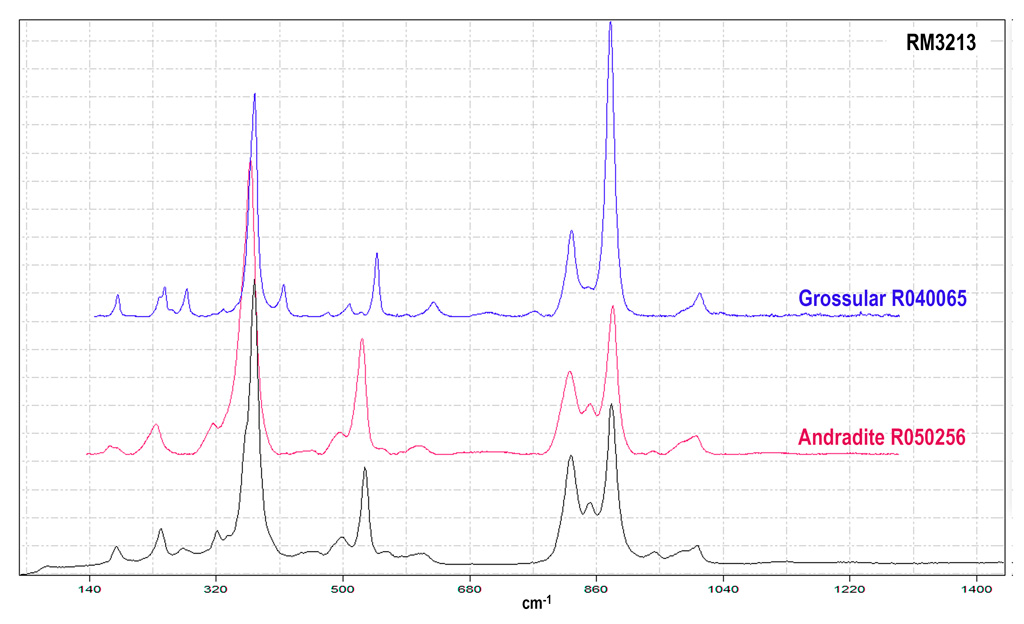
Task: Select the Andradite R050256 legend label
Action: pyautogui.click(x=881, y=437)
